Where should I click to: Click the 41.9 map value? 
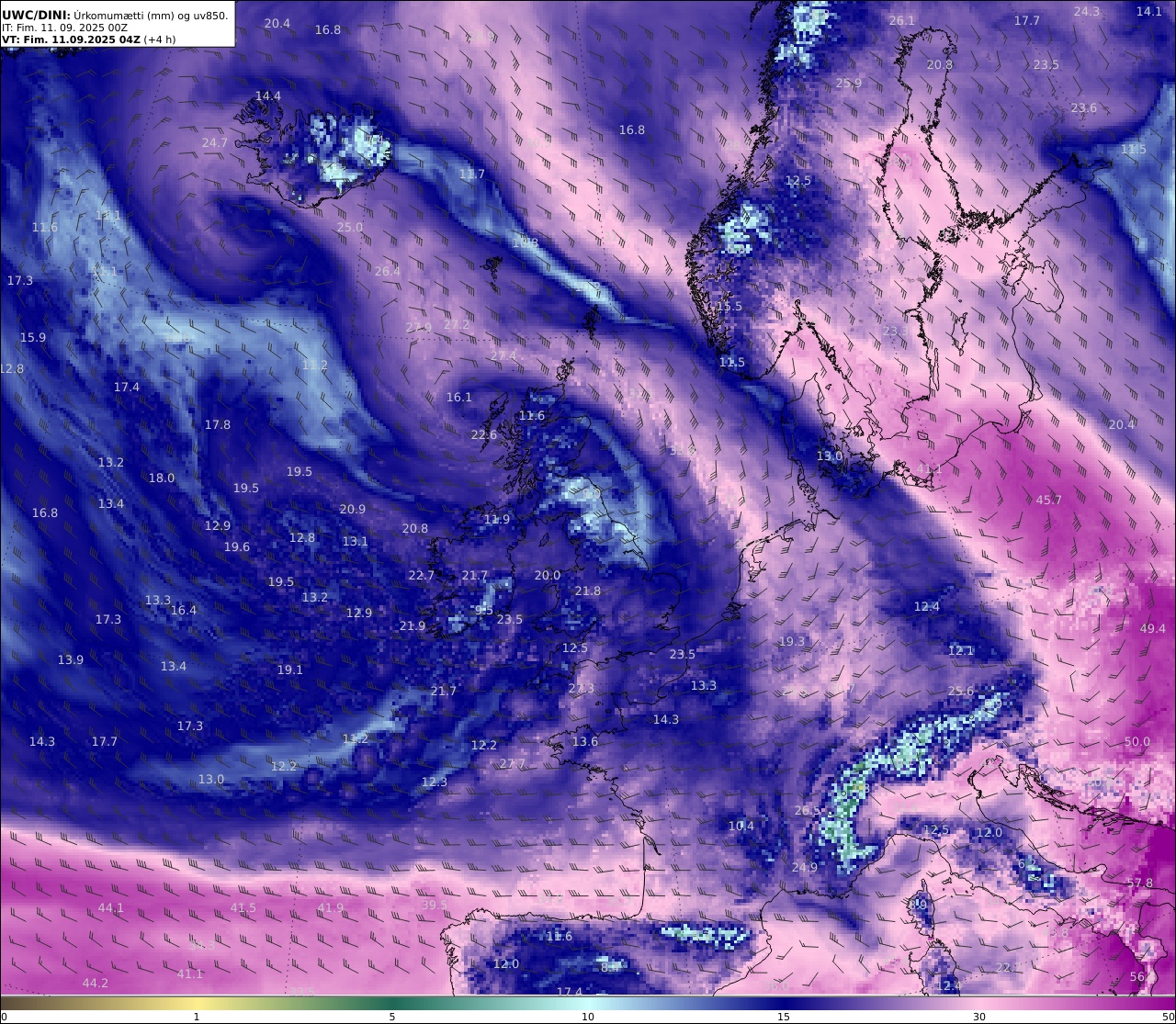[331, 907]
